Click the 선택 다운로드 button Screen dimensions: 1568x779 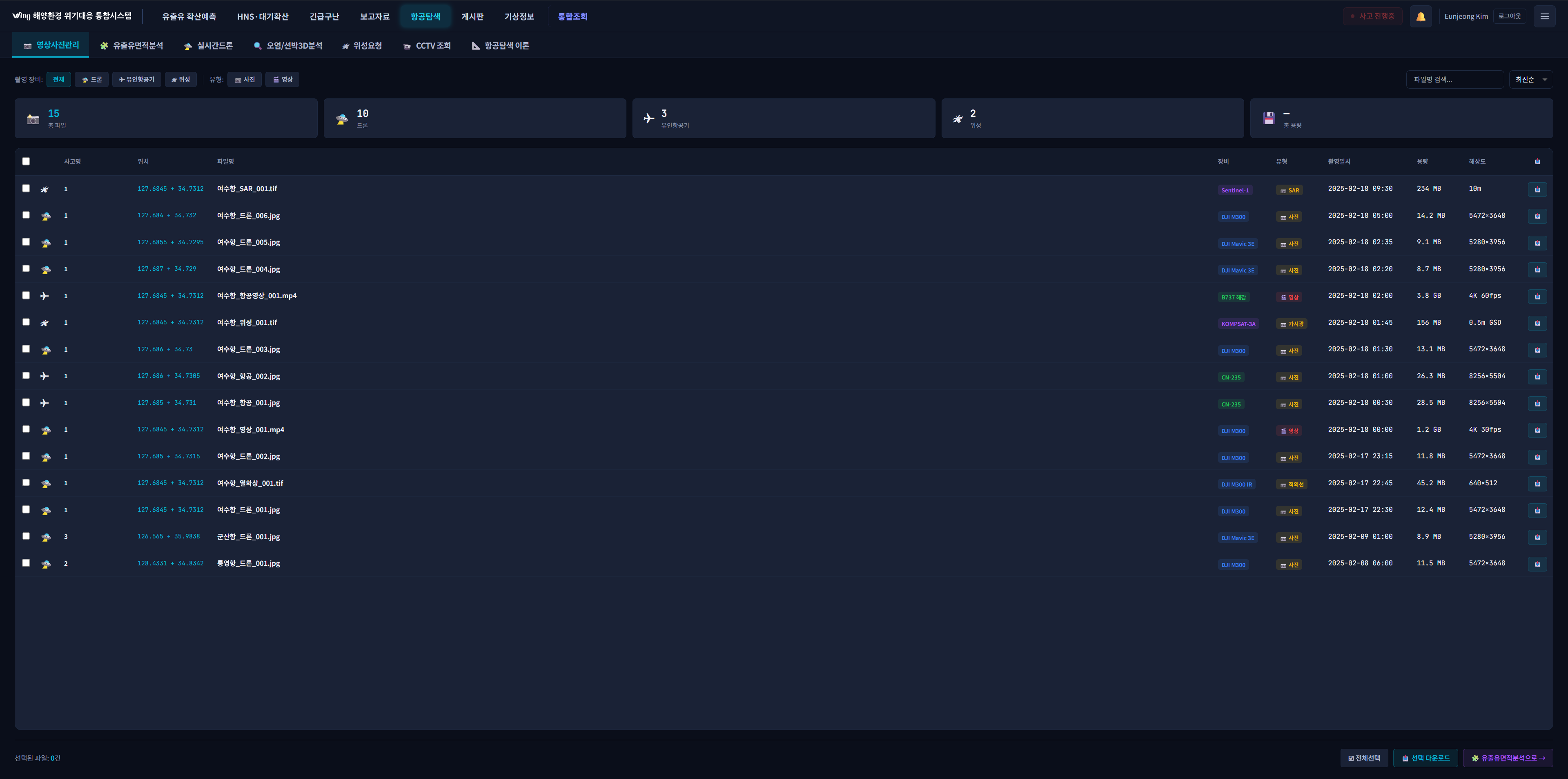click(x=1425, y=758)
